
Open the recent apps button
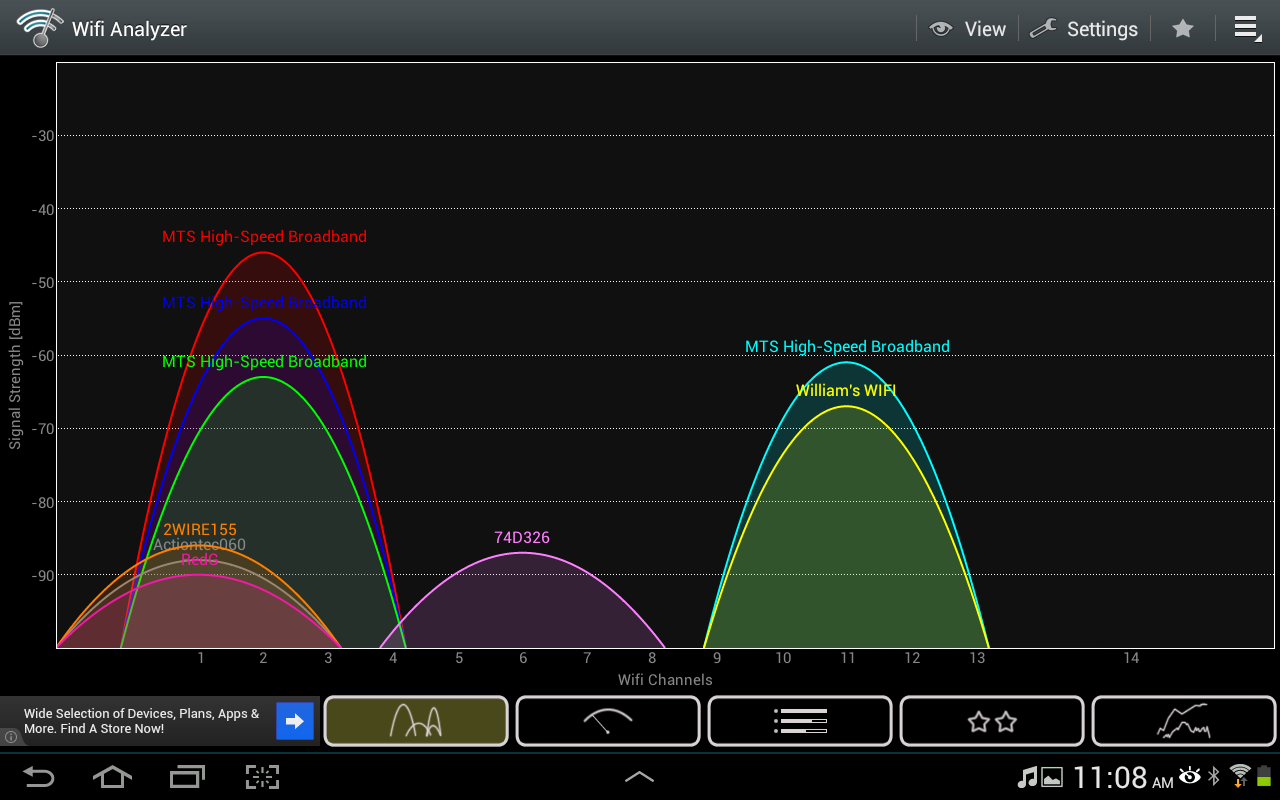pyautogui.click(x=186, y=777)
